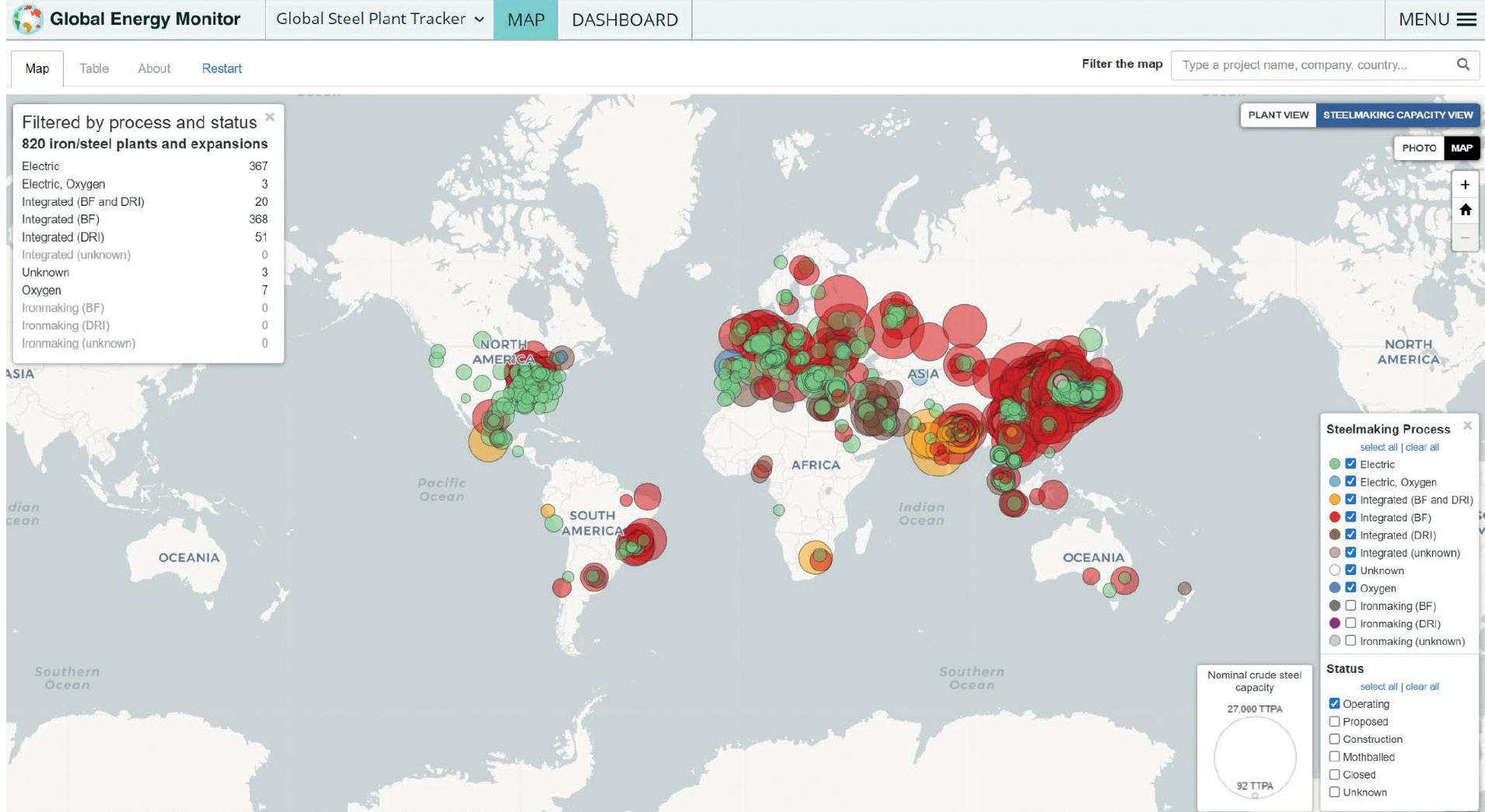Uncheck the Electric, Oxygen checkbox
The image size is (1485, 812).
1350,482
